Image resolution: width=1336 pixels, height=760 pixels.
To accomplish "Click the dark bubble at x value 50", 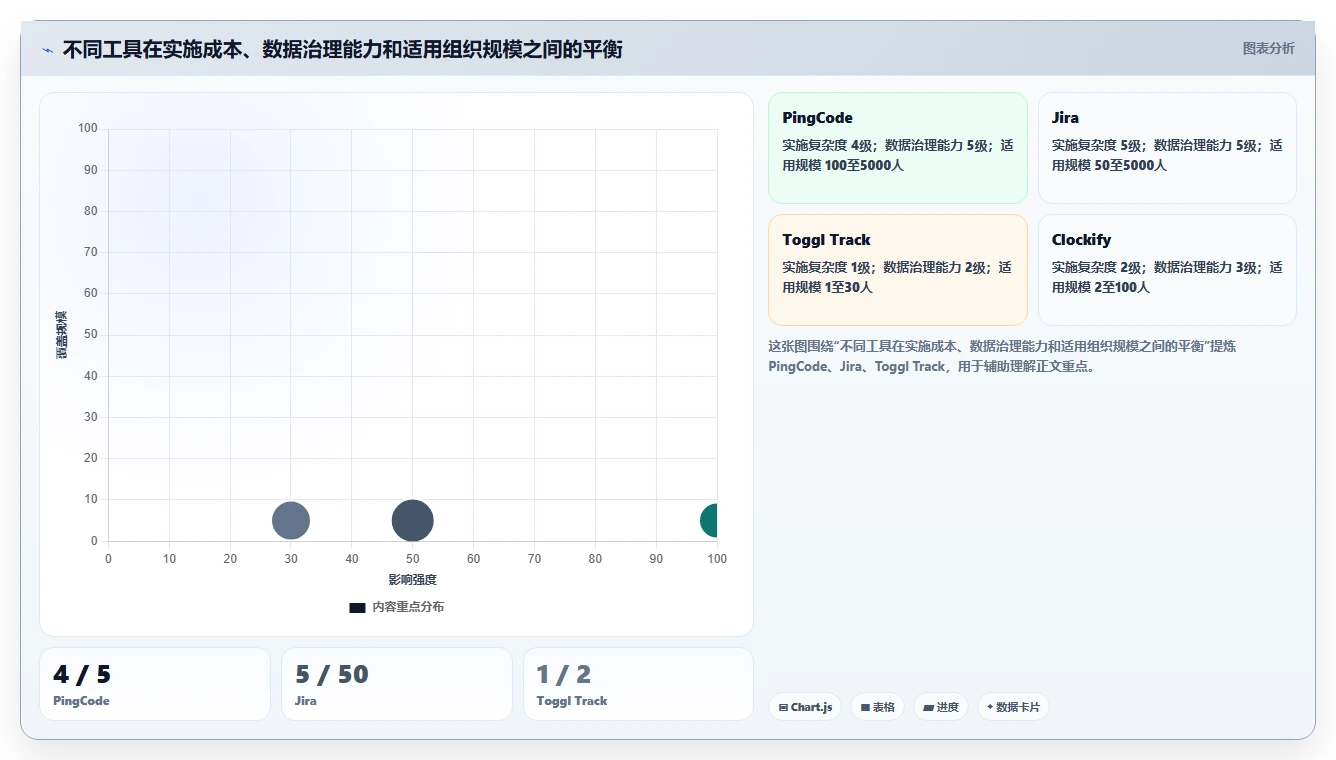I will 412,520.
